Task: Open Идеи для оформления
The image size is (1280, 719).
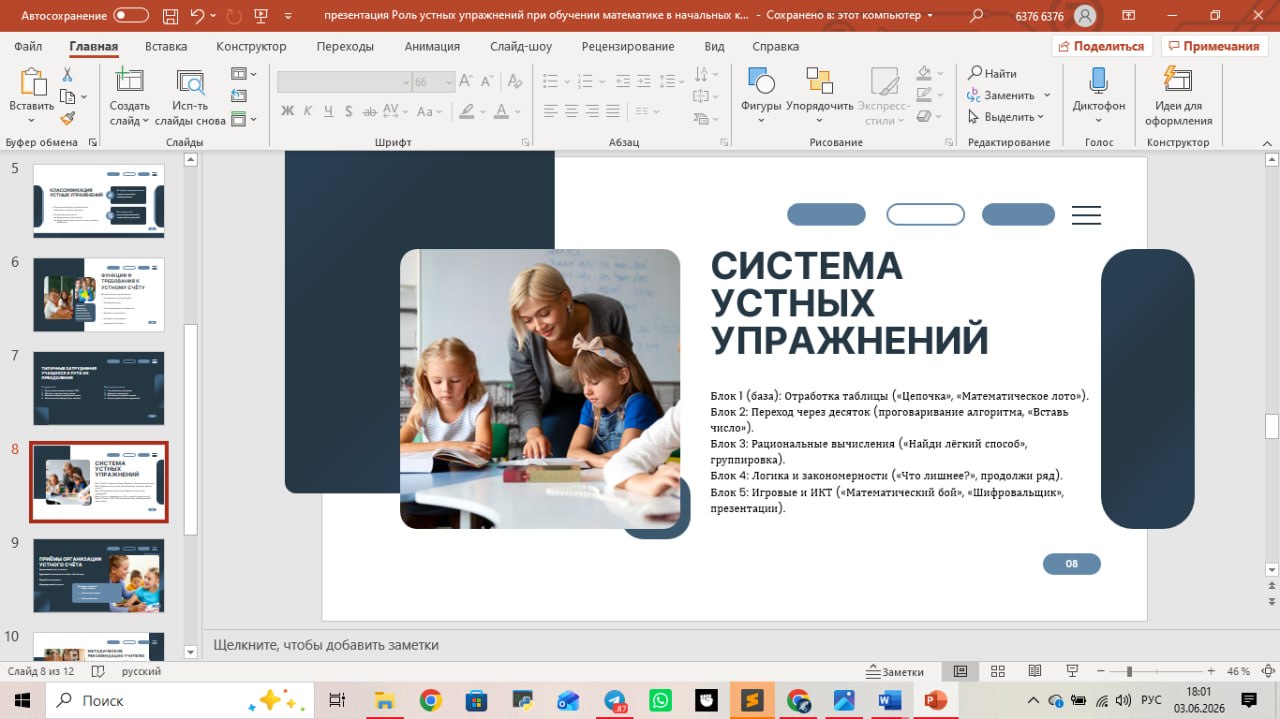Action: click(x=1178, y=98)
